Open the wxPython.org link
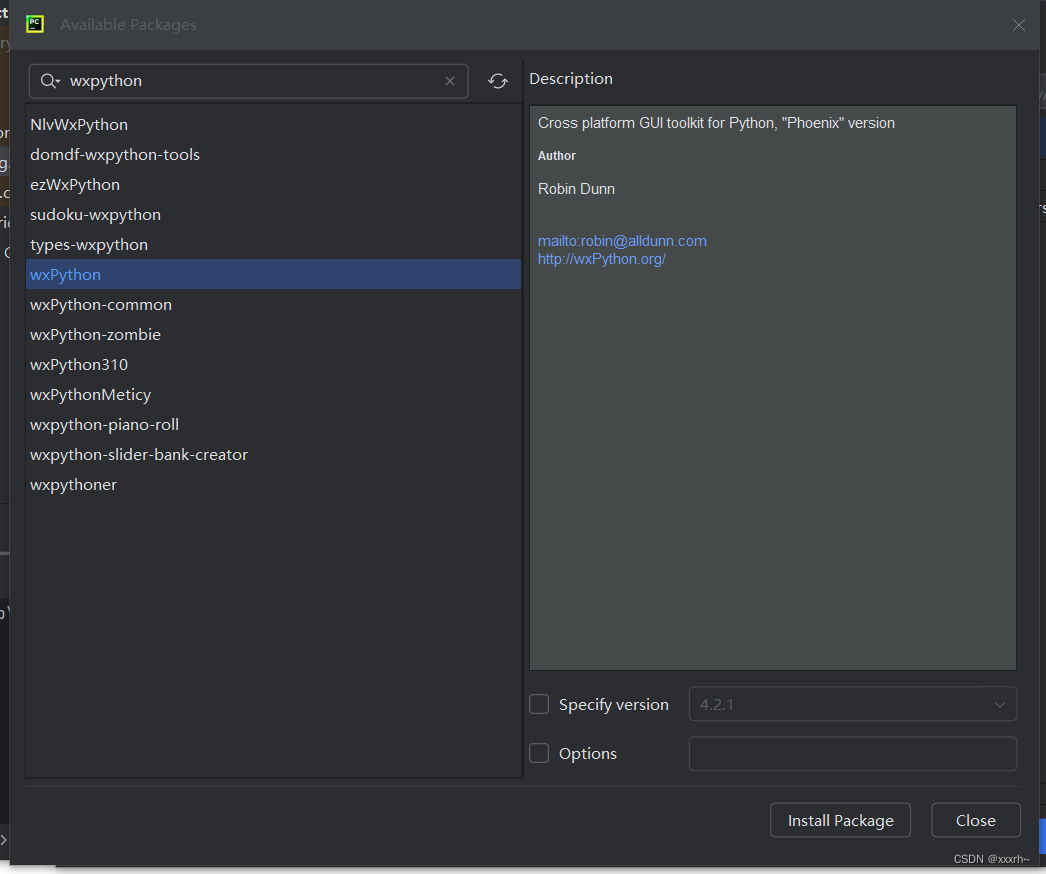 601,258
